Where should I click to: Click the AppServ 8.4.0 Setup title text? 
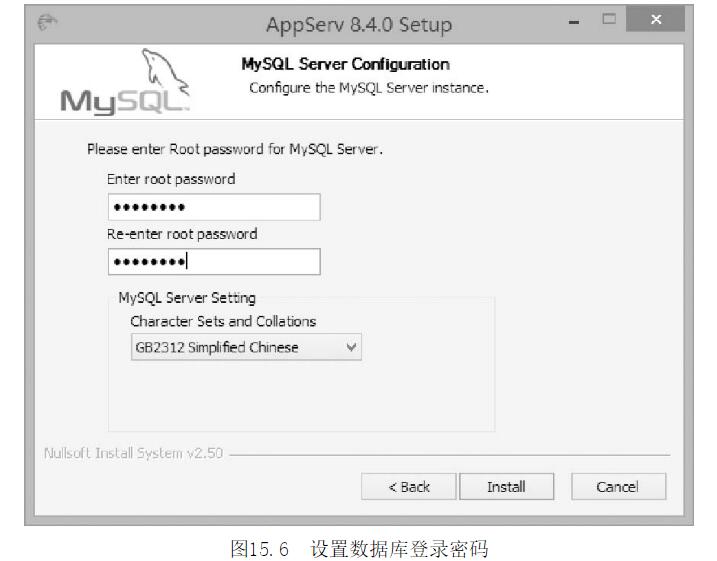359,25
